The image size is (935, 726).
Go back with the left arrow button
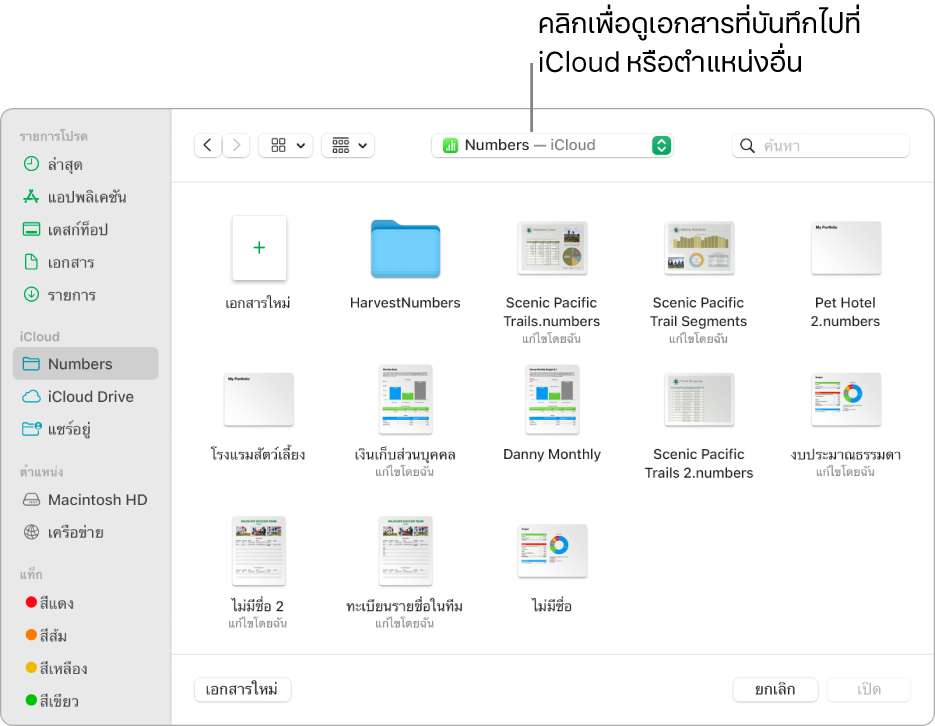[208, 145]
